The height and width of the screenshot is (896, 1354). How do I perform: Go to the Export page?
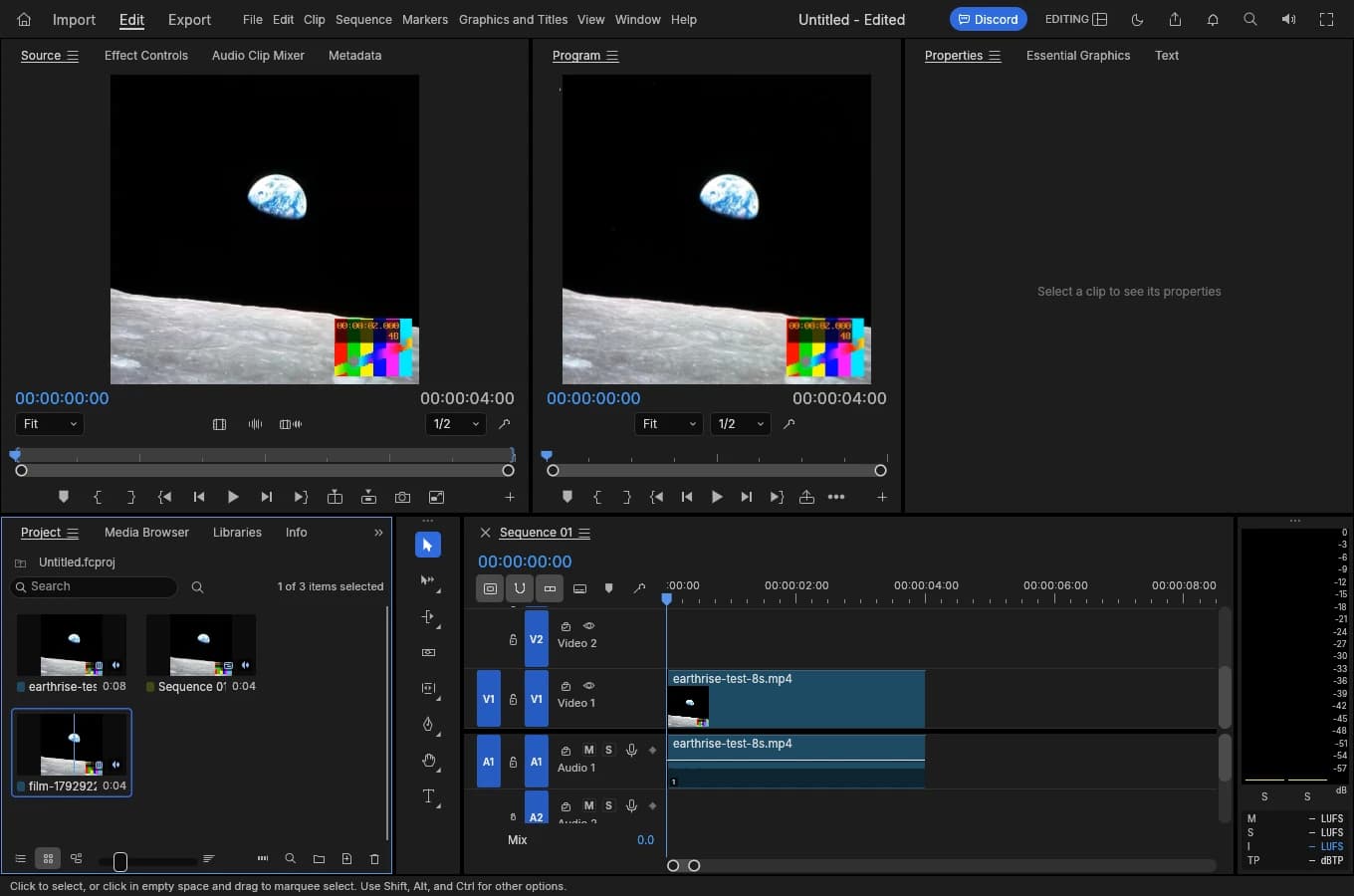(x=189, y=19)
